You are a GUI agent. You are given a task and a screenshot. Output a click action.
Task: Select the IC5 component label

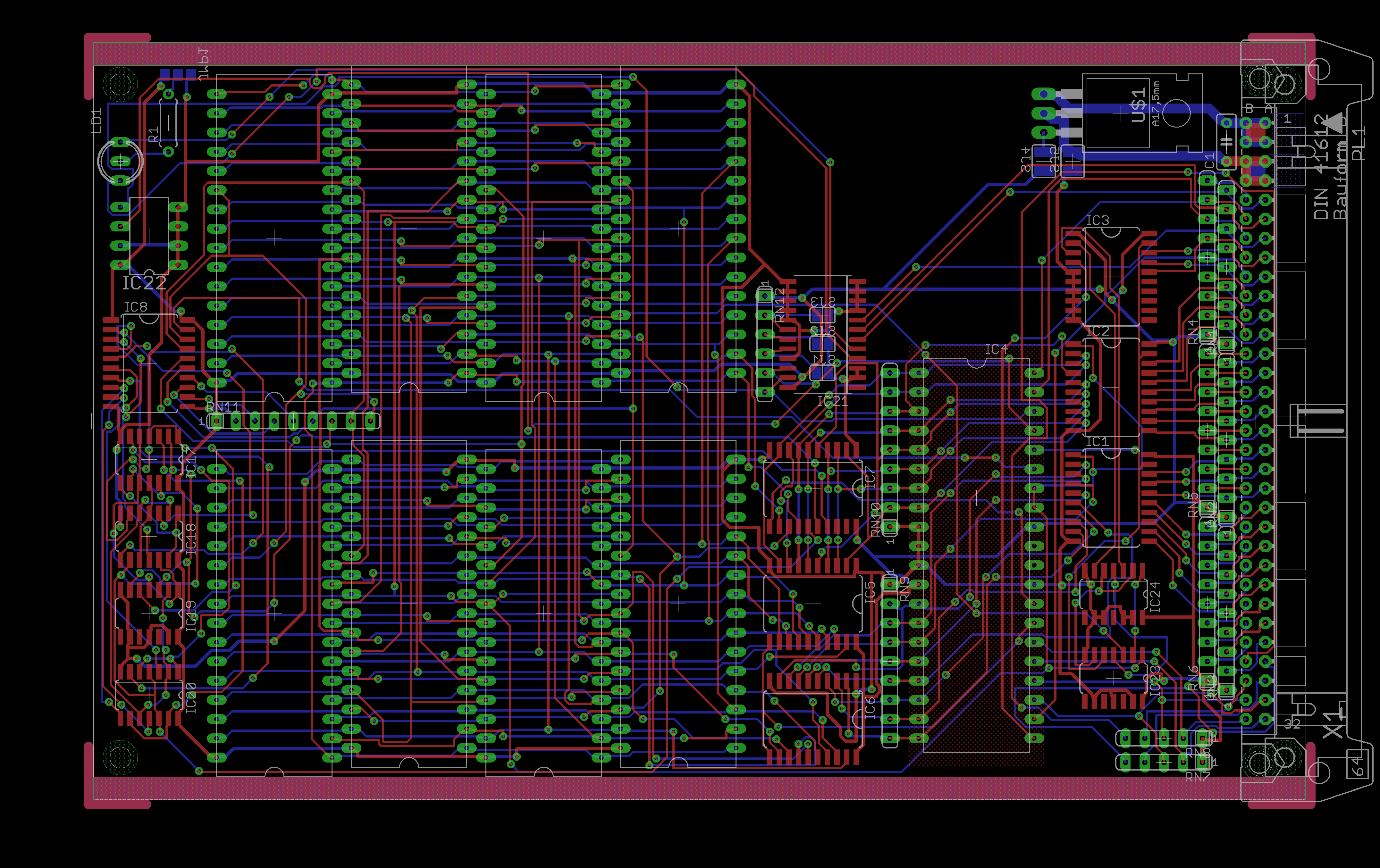point(870,592)
